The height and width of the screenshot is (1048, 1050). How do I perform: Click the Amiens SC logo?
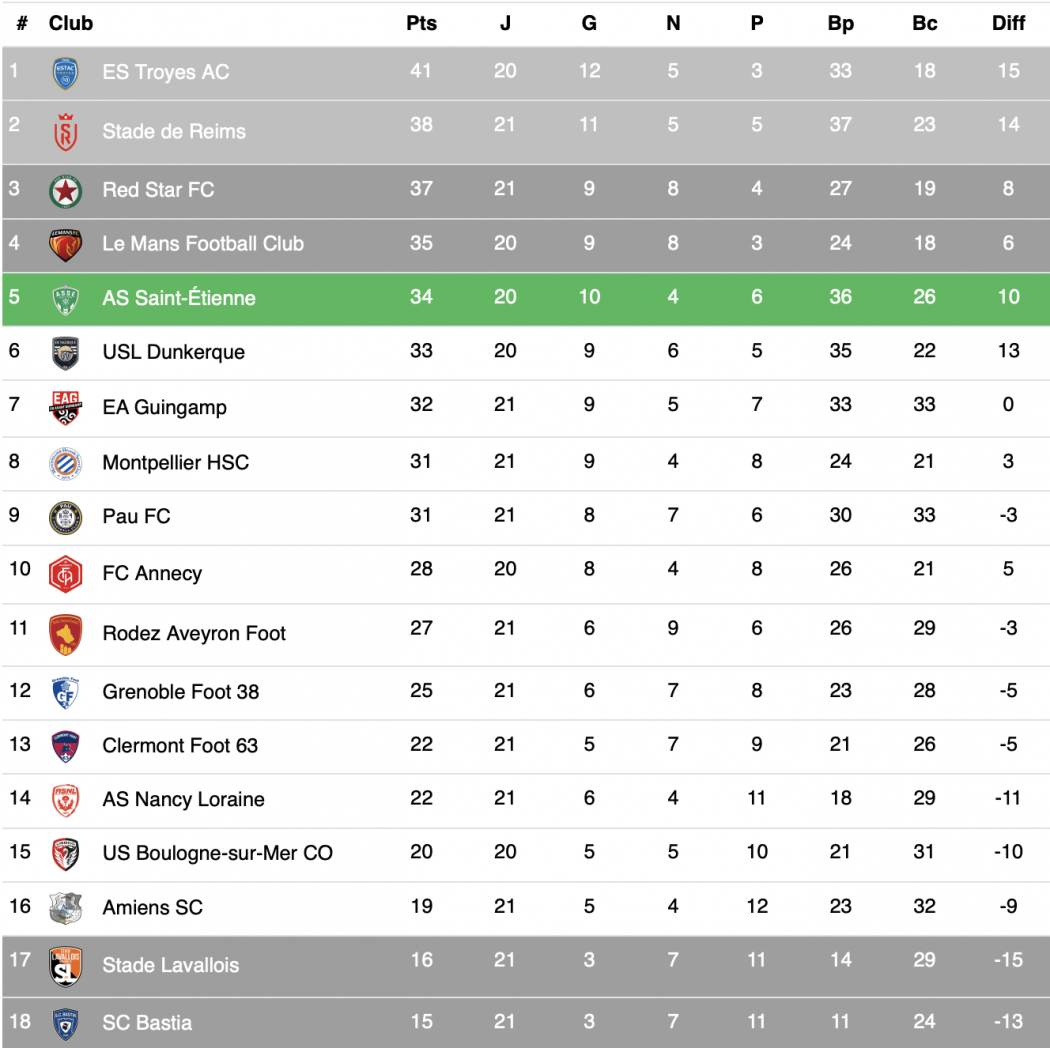[x=65, y=908]
